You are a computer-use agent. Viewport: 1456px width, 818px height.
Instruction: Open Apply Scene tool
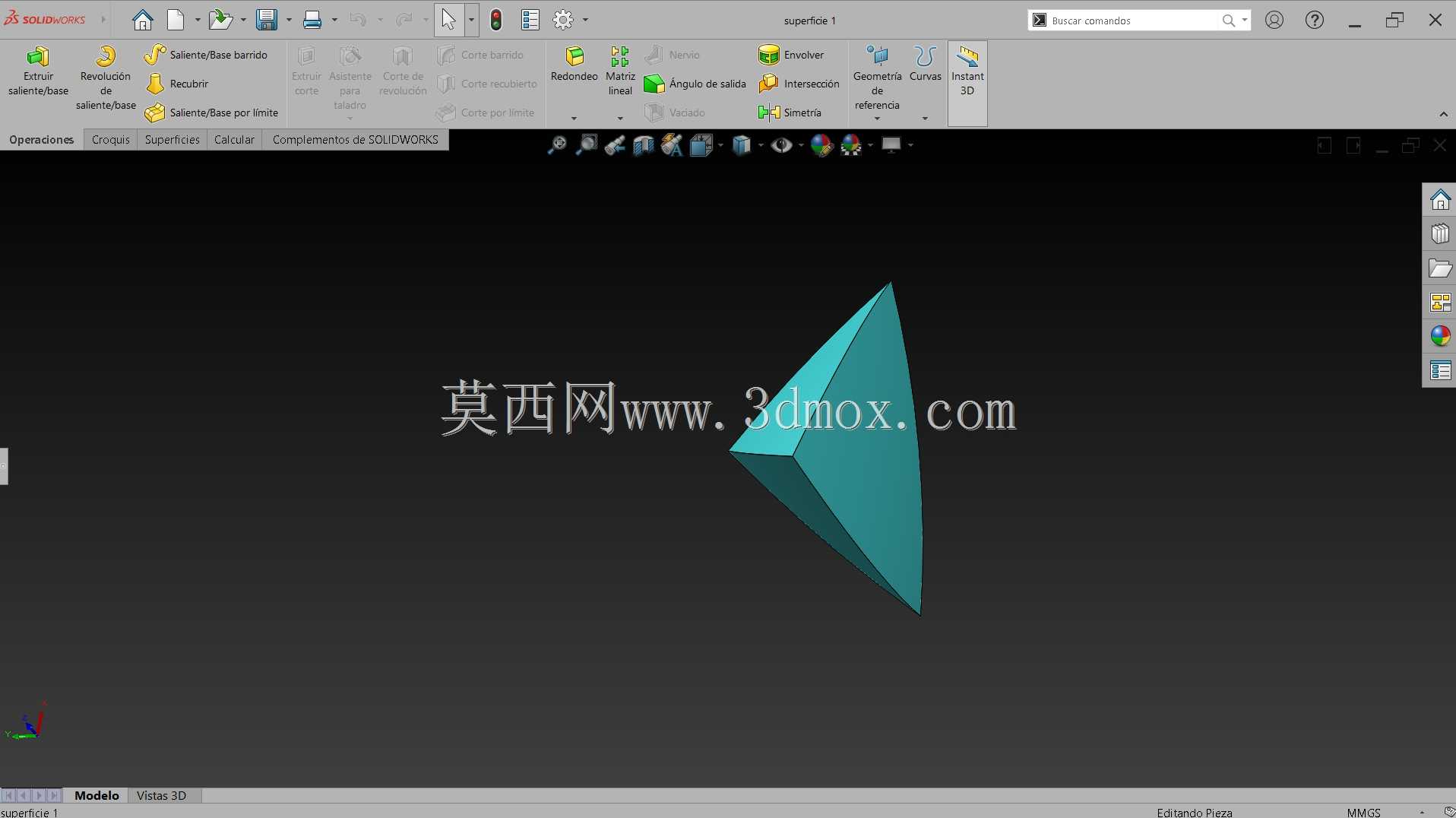[x=851, y=144]
